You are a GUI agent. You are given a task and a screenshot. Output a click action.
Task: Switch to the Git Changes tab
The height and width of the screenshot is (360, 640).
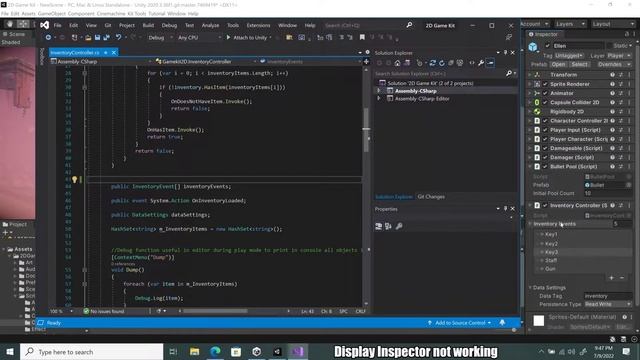coord(431,197)
